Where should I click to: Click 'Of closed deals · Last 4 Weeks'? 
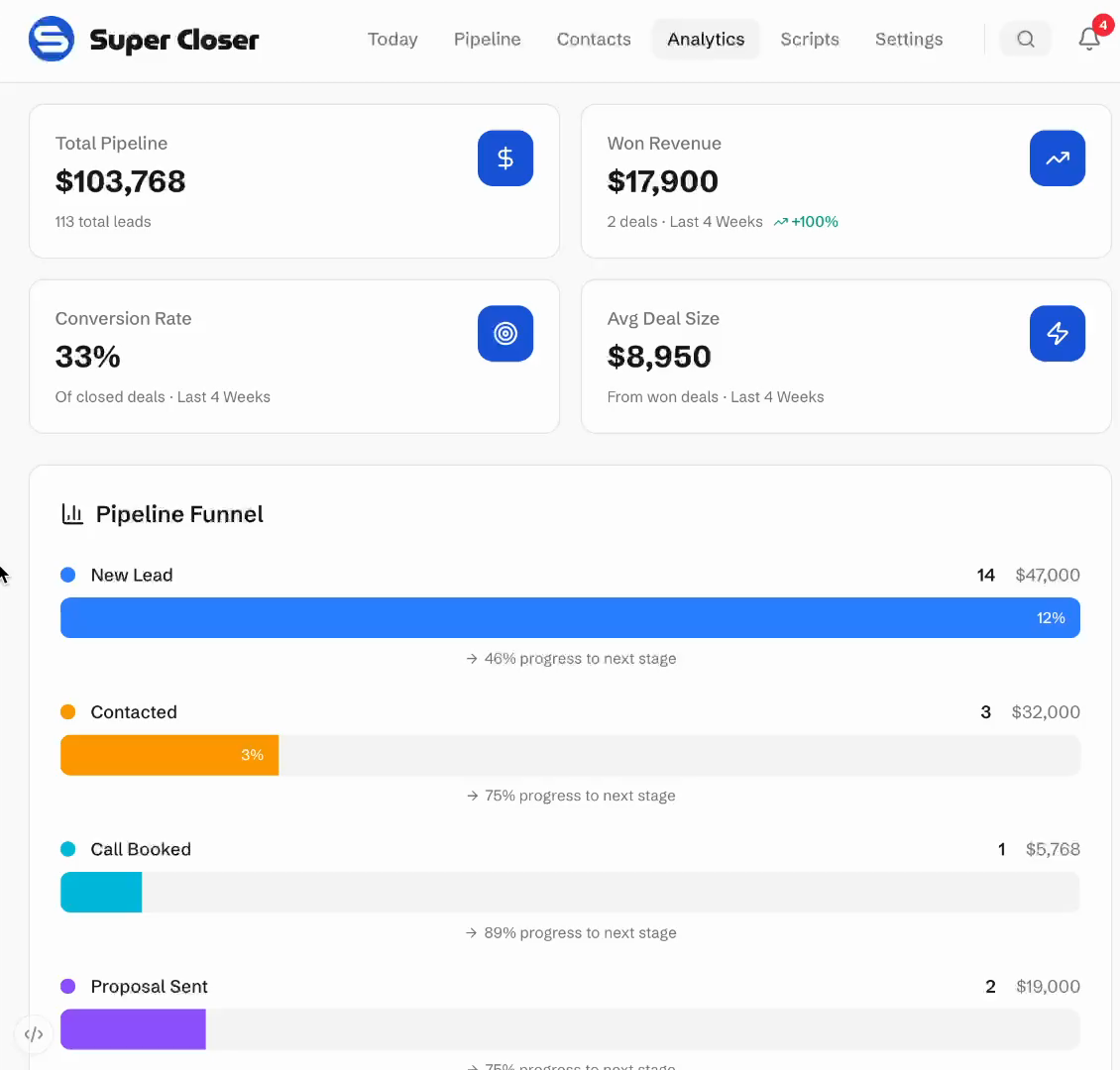tap(163, 397)
